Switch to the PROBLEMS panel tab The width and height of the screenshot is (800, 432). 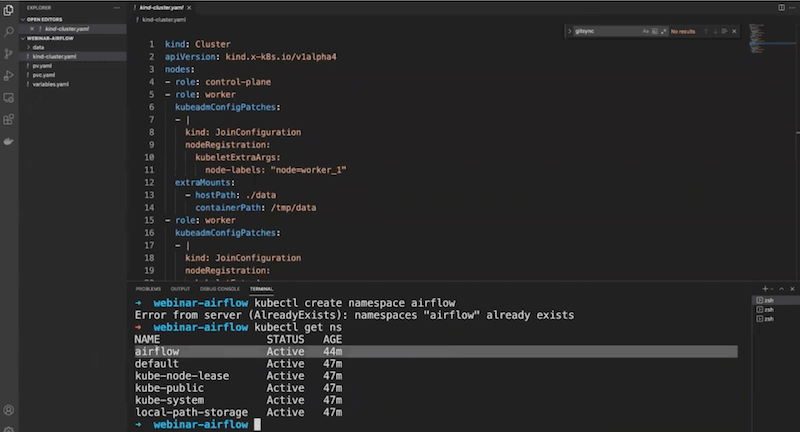[148, 289]
